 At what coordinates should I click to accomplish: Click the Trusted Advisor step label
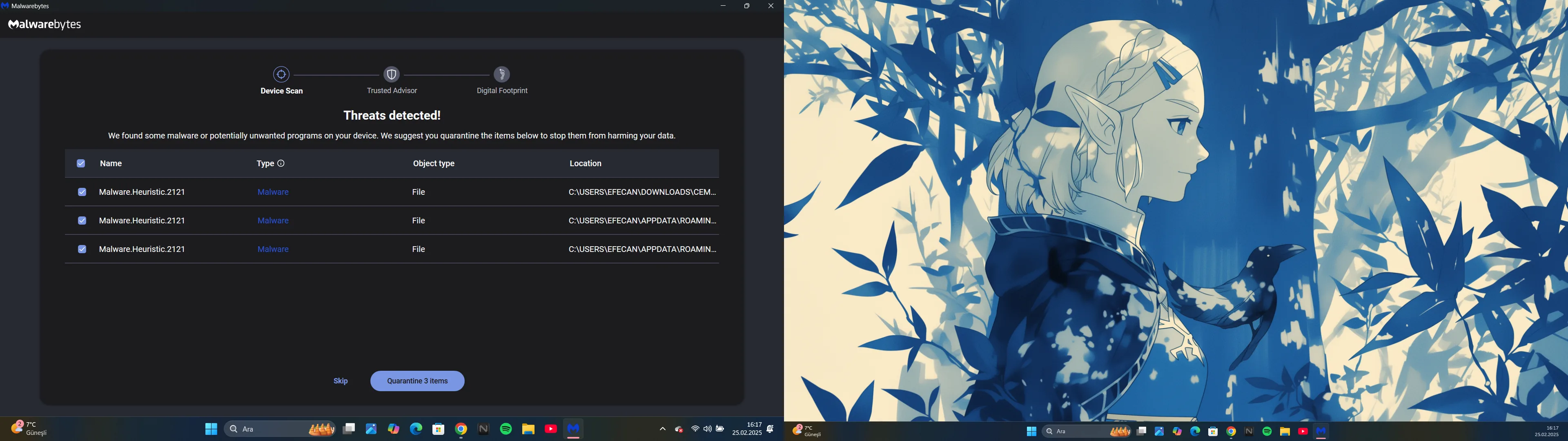pos(392,91)
